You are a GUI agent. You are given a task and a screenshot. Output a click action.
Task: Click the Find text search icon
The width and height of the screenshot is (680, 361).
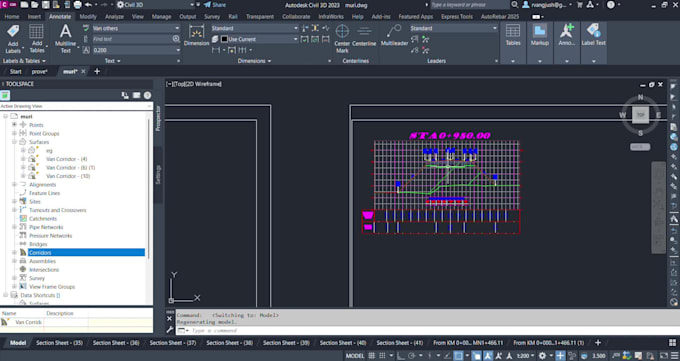(x=176, y=39)
